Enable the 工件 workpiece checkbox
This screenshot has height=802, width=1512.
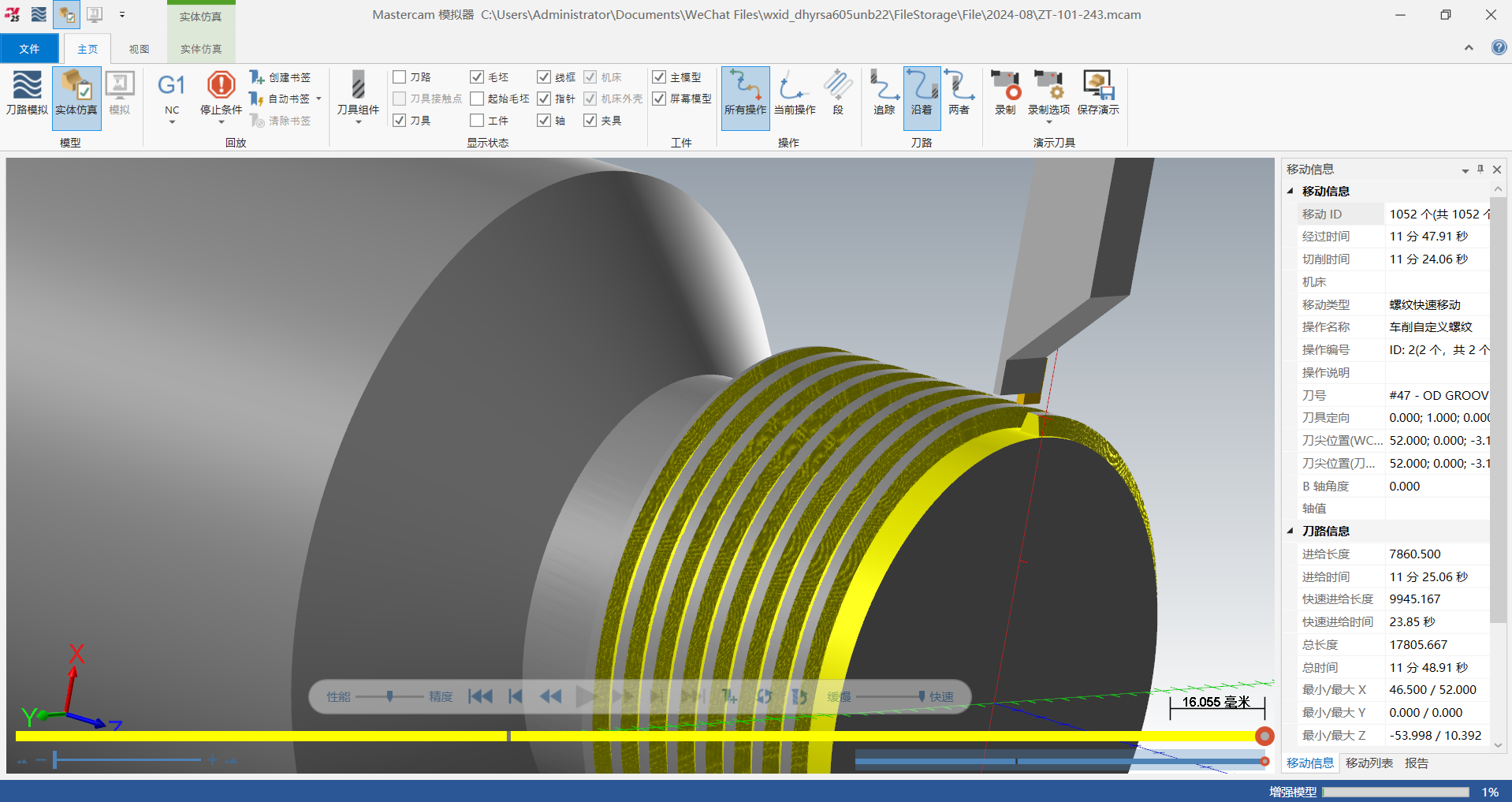click(476, 121)
